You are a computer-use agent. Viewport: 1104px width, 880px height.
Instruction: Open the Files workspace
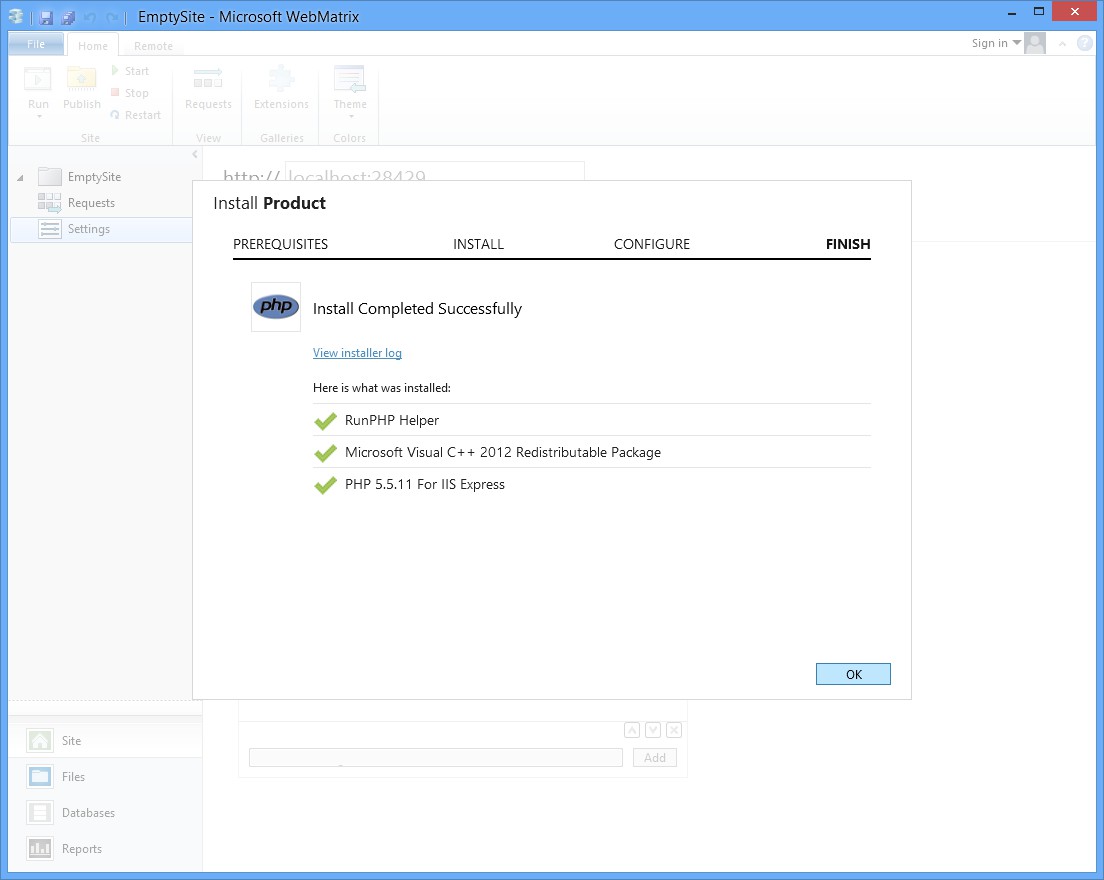tap(105, 777)
